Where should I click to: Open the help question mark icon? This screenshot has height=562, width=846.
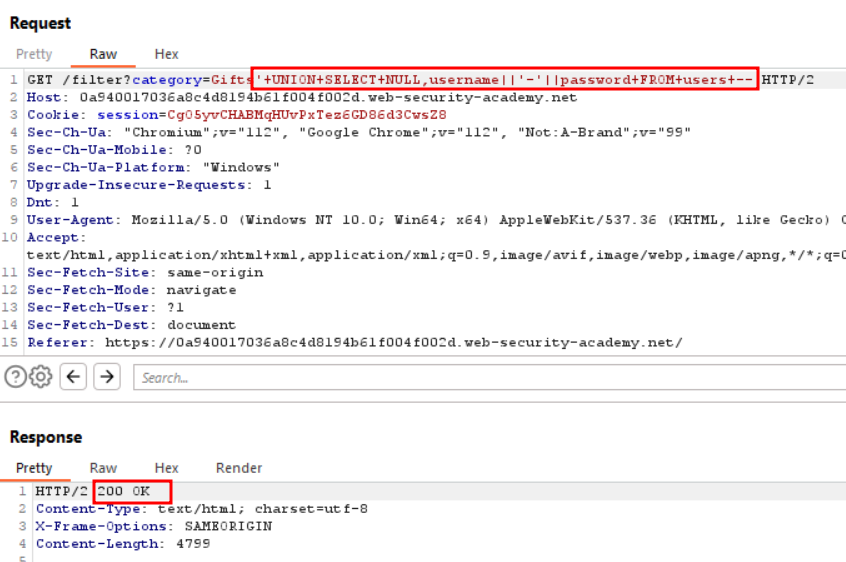pos(15,376)
